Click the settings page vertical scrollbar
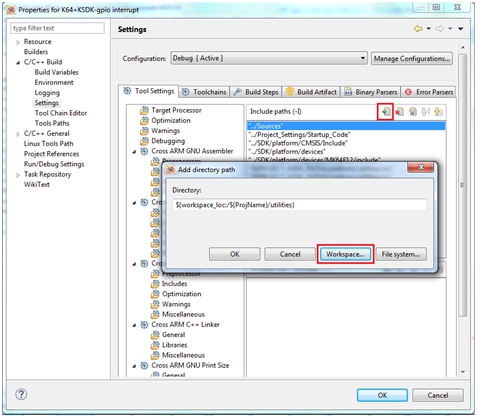This screenshot has height=419, width=483. [462, 185]
